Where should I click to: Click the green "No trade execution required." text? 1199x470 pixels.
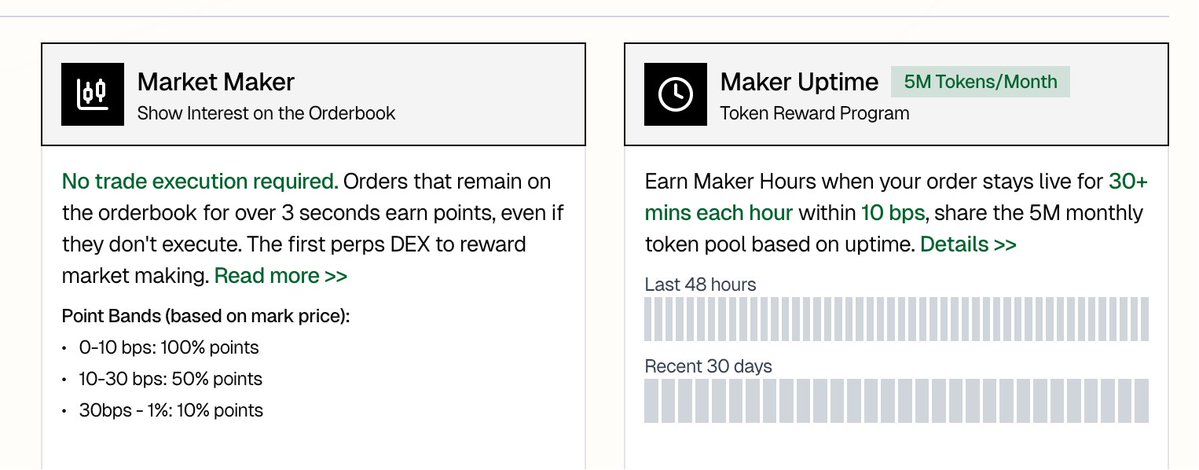click(200, 182)
